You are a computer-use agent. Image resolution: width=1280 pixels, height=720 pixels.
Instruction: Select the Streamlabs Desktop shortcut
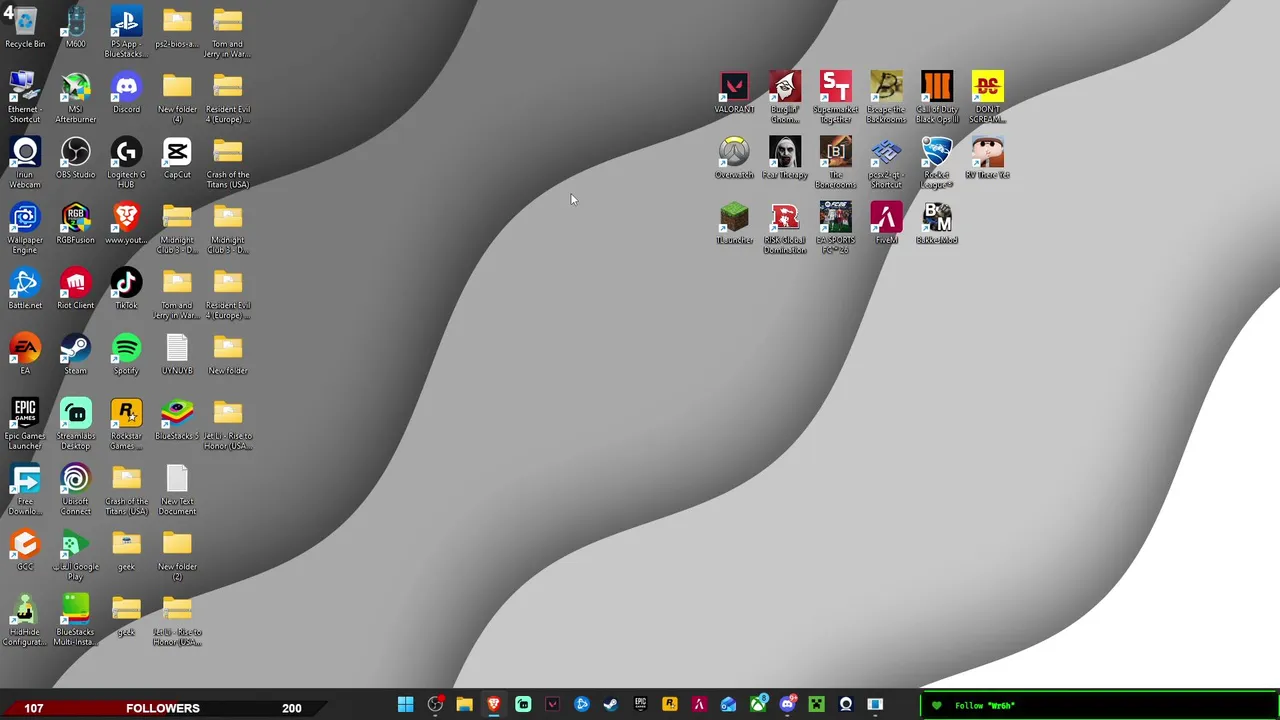(x=75, y=424)
